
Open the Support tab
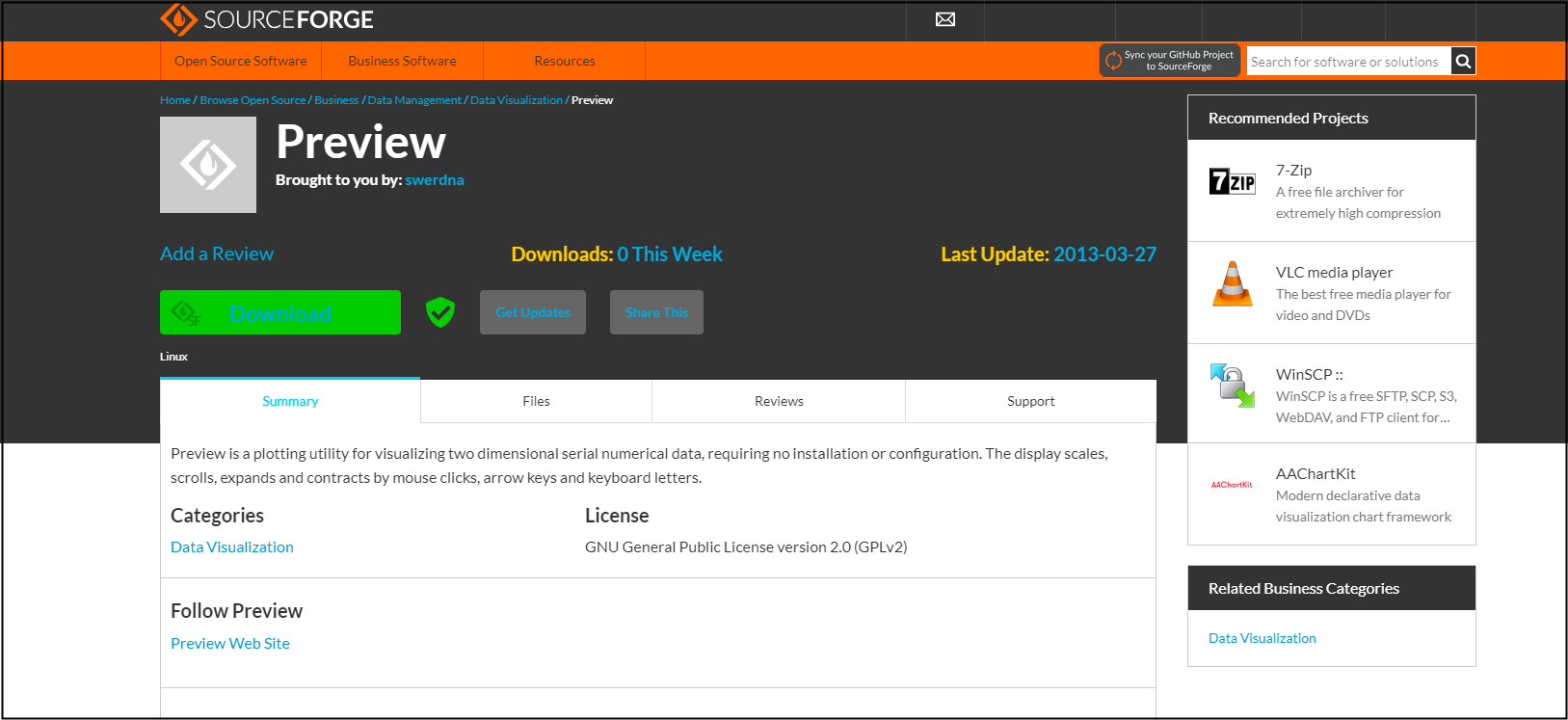tap(1030, 401)
